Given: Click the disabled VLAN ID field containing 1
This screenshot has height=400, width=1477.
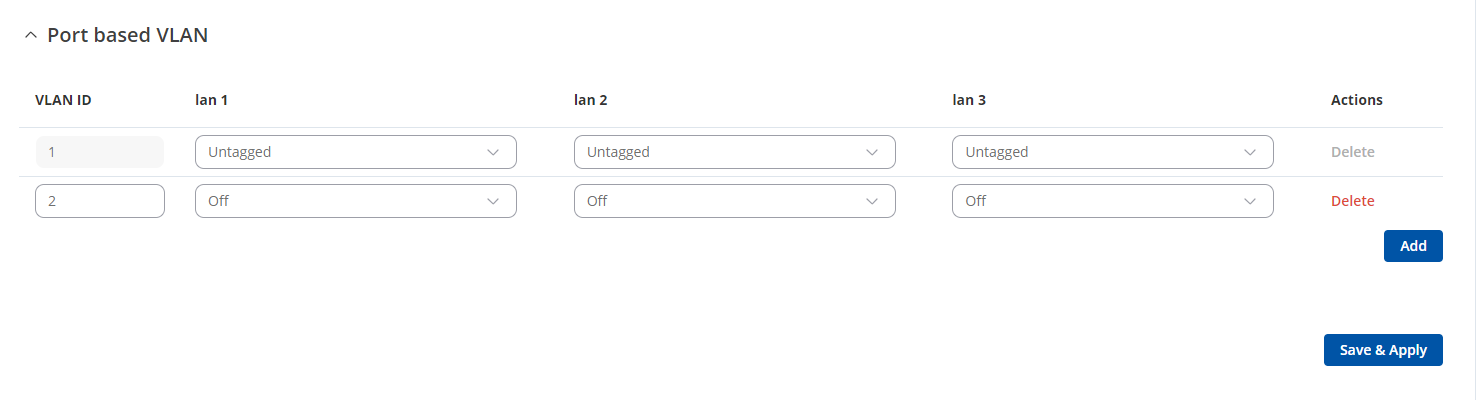Looking at the screenshot, I should coord(99,152).
